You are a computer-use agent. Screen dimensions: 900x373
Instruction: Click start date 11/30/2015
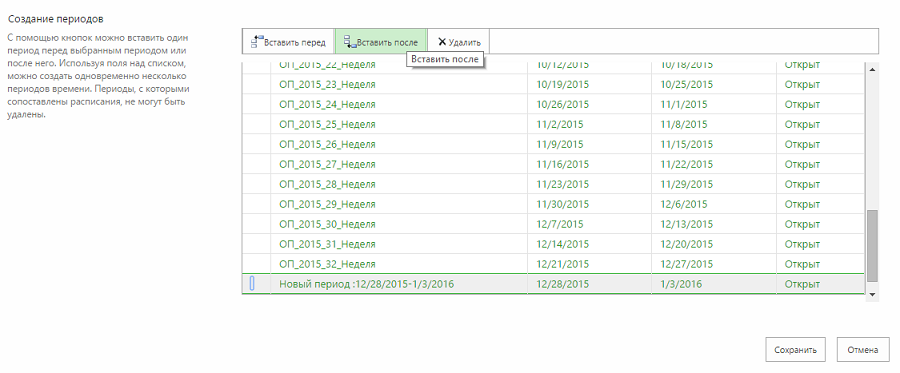click(563, 204)
